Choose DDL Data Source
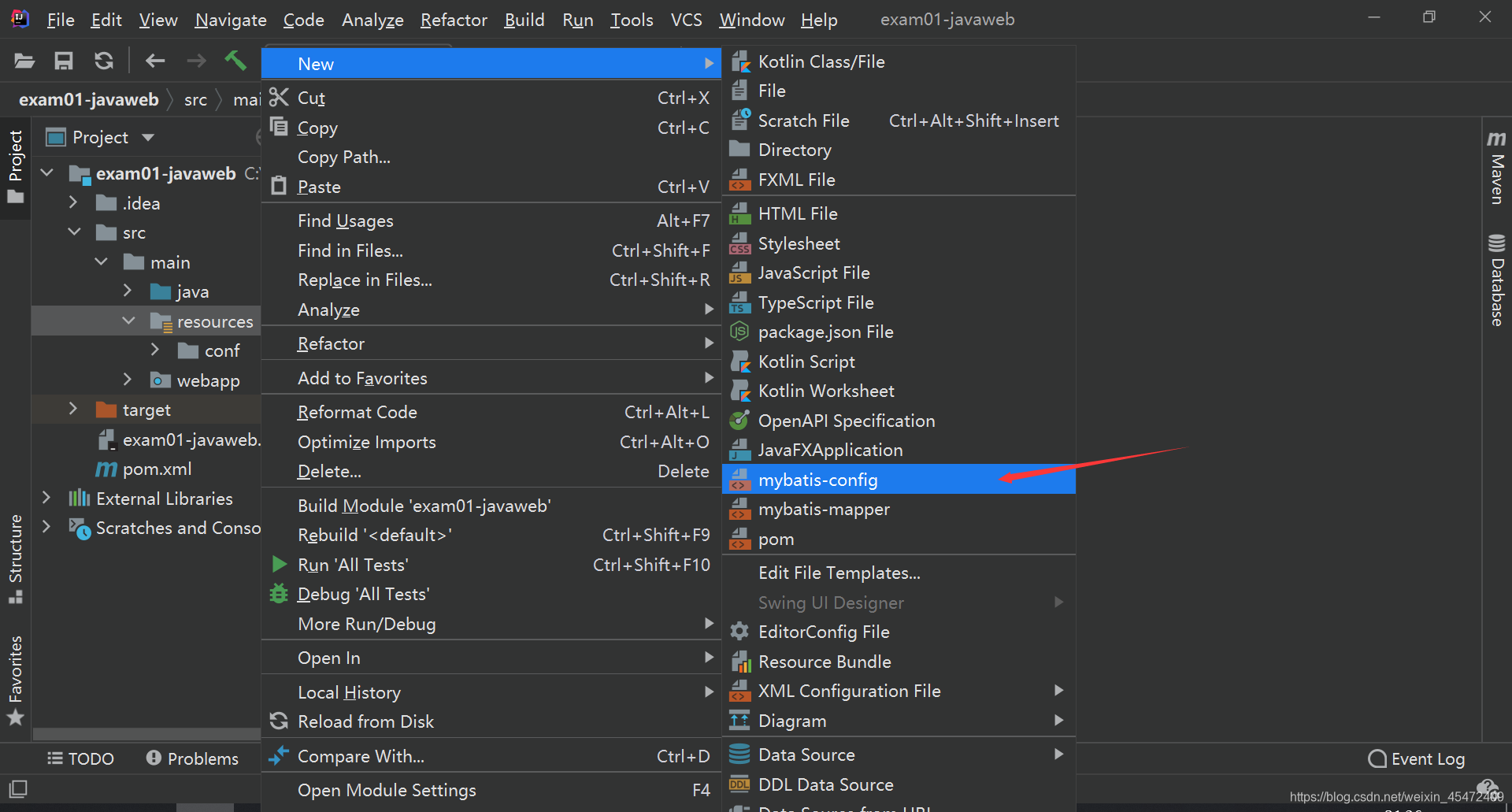 (899, 784)
